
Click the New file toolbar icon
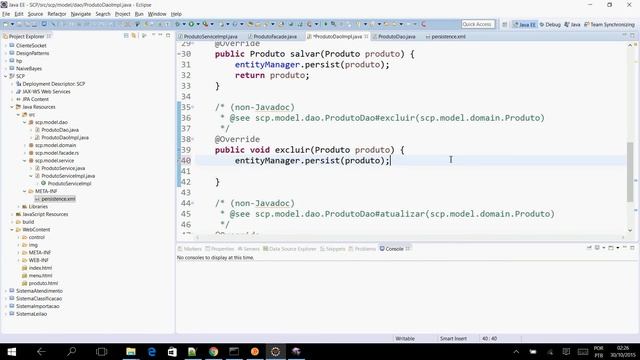click(x=6, y=24)
